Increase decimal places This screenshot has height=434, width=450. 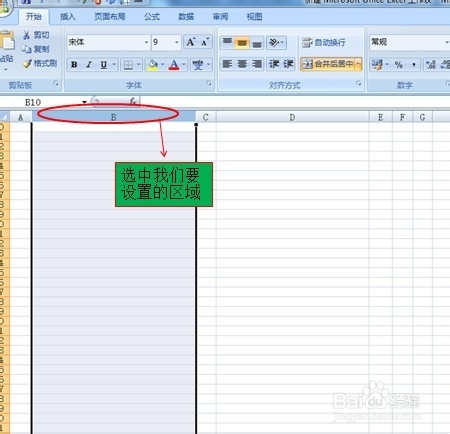[x=430, y=65]
